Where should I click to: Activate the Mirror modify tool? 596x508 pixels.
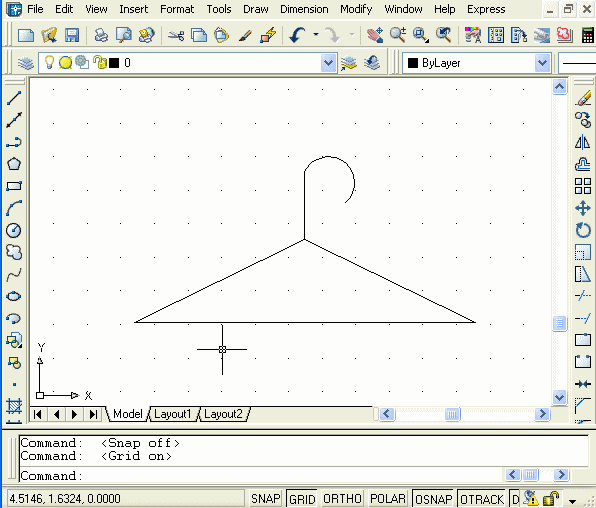point(583,142)
